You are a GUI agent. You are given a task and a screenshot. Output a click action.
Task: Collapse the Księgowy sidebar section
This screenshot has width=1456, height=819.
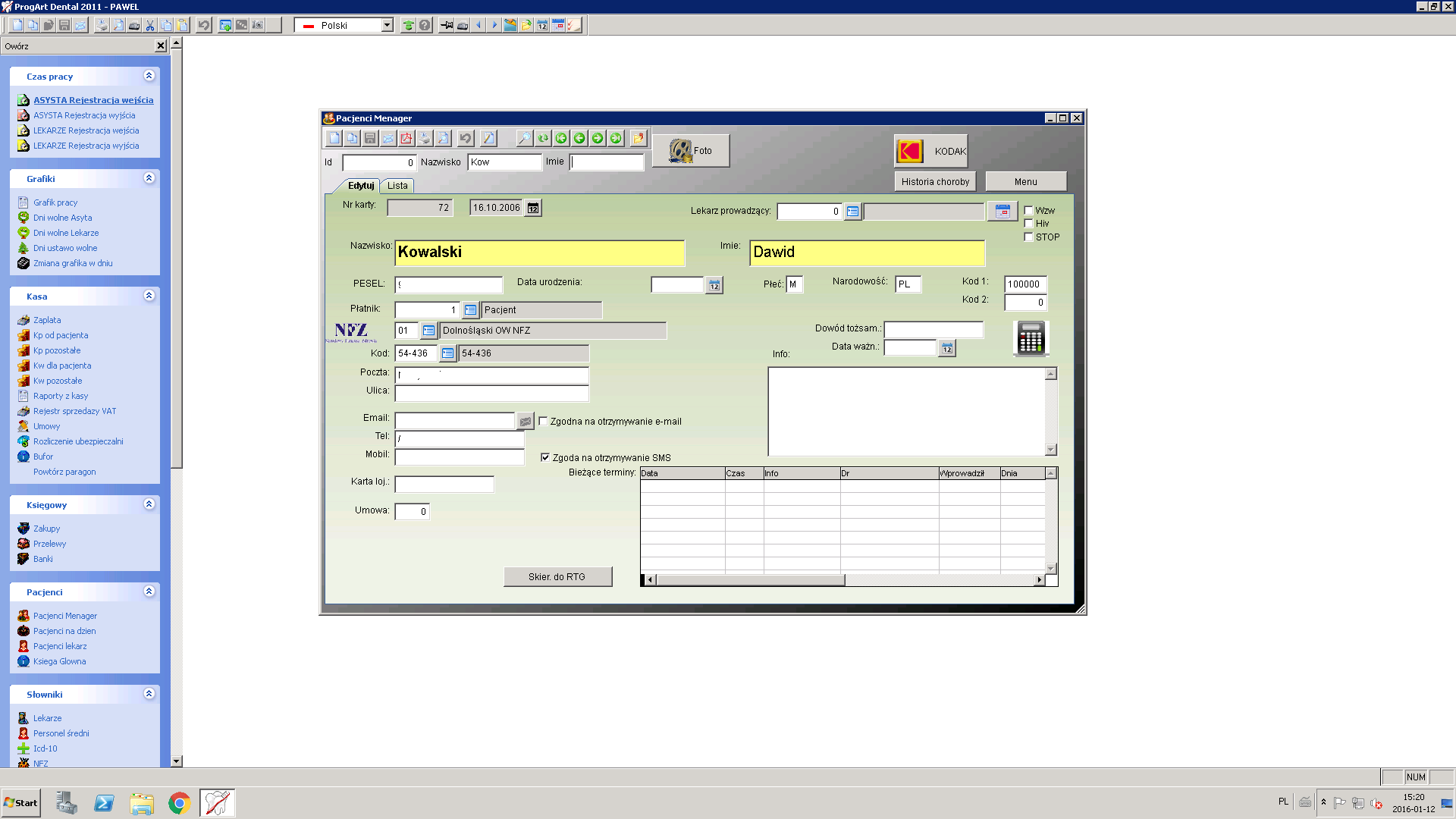149,504
